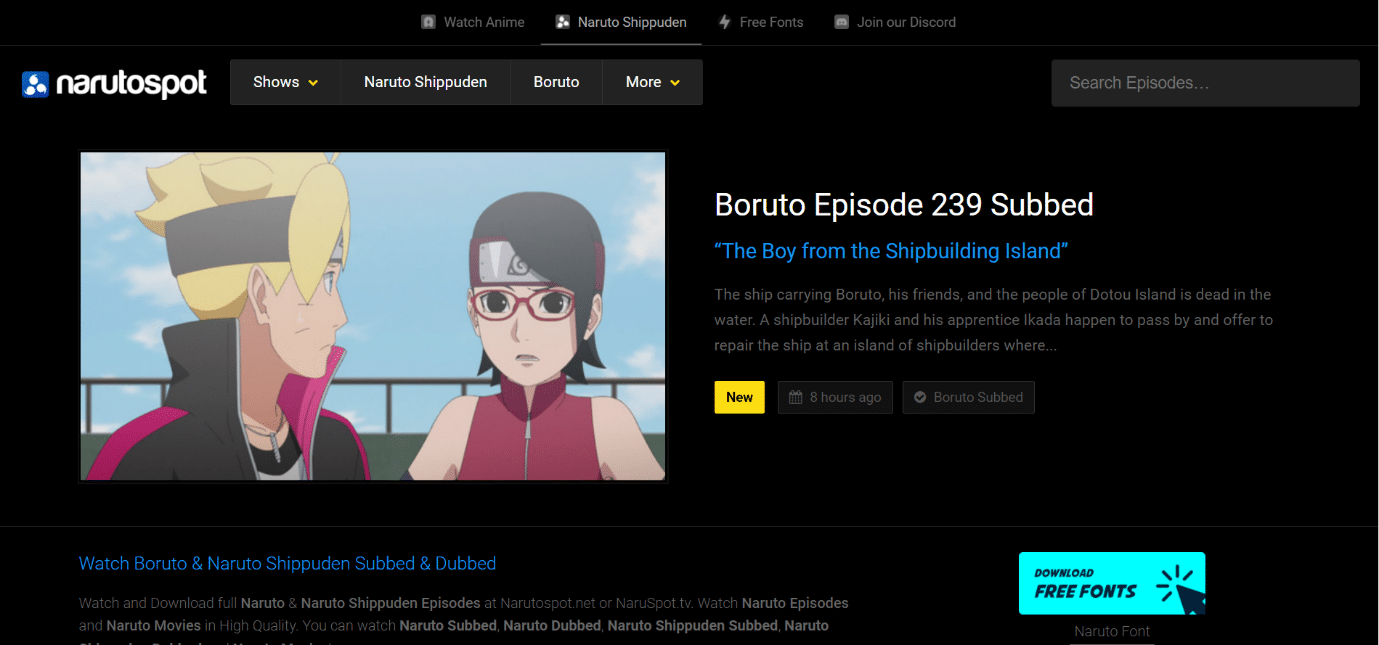Expand the Shows dropdown menu
Screen dimensions: 1379x645
tap(285, 82)
